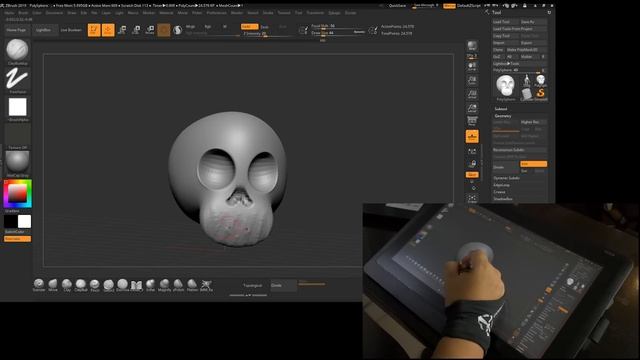Select the Pinch brush at bottom shelf

[x=95, y=284]
